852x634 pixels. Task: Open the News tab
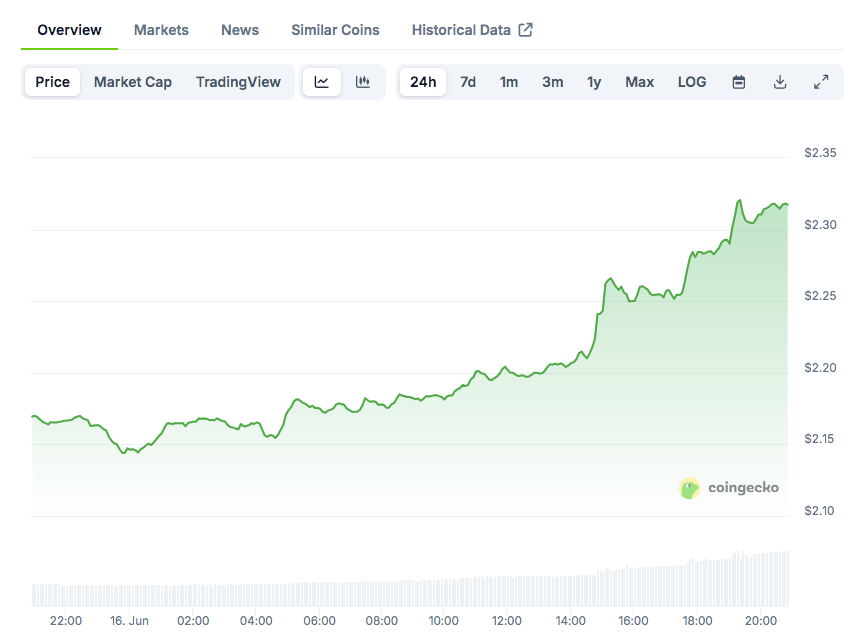click(x=240, y=30)
